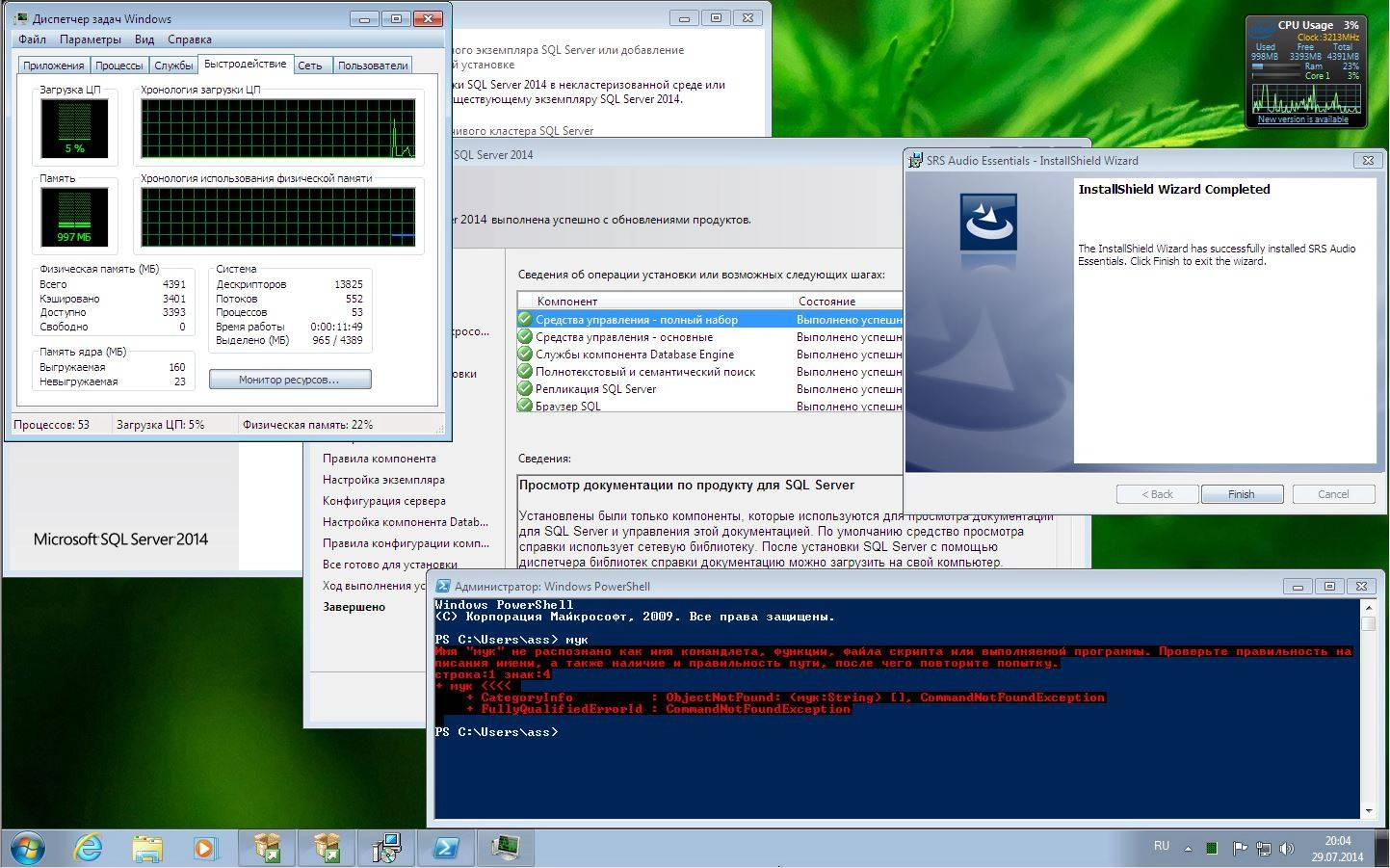Open Windows Explorer folder on taskbar
Image resolution: width=1390 pixels, height=868 pixels.
coord(146,848)
